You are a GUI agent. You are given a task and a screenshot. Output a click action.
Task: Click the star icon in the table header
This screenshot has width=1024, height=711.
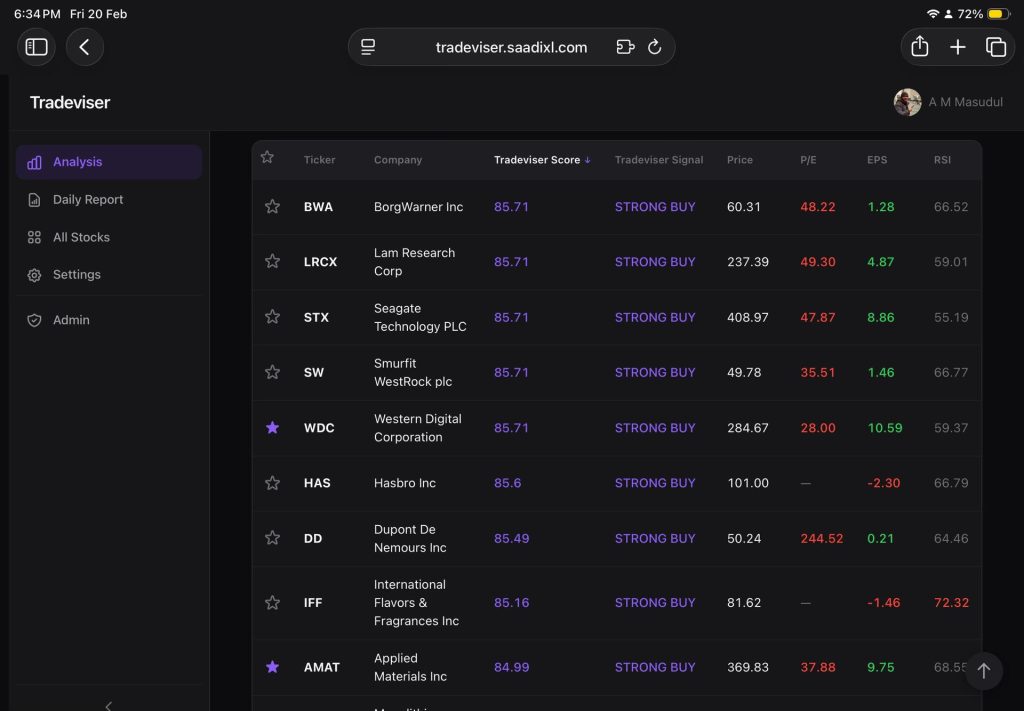click(x=267, y=157)
